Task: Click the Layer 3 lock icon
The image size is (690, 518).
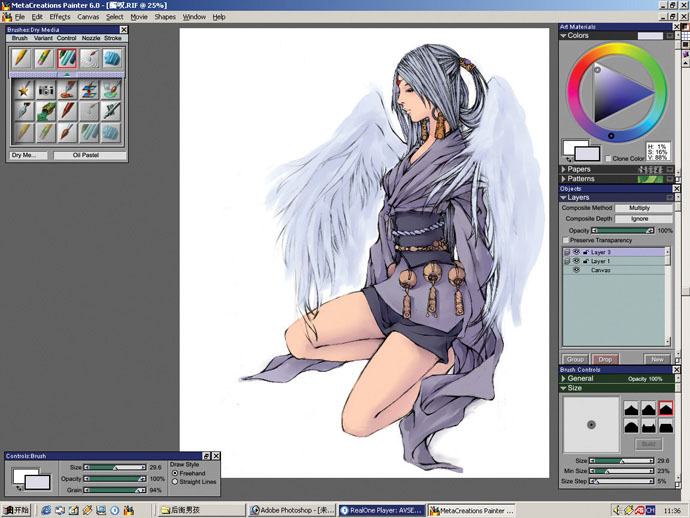Action: (x=586, y=252)
